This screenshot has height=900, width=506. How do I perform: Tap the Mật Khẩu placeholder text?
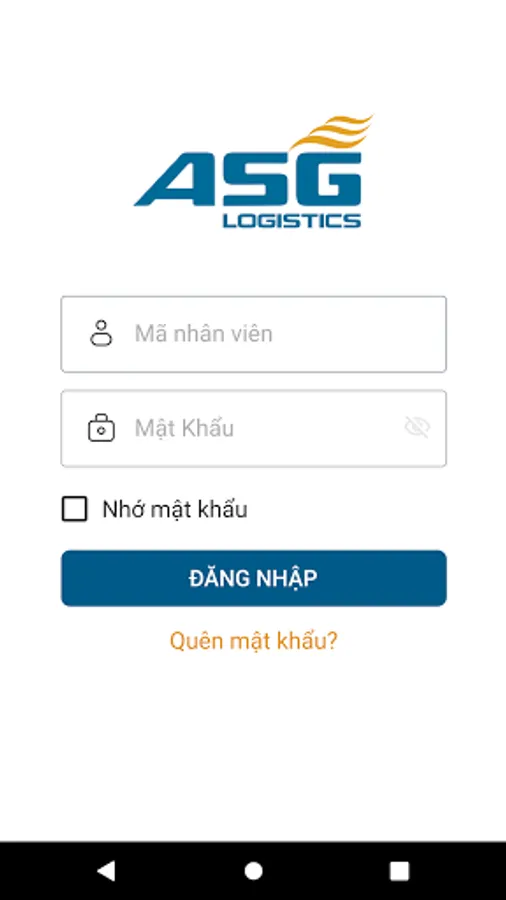tap(184, 428)
